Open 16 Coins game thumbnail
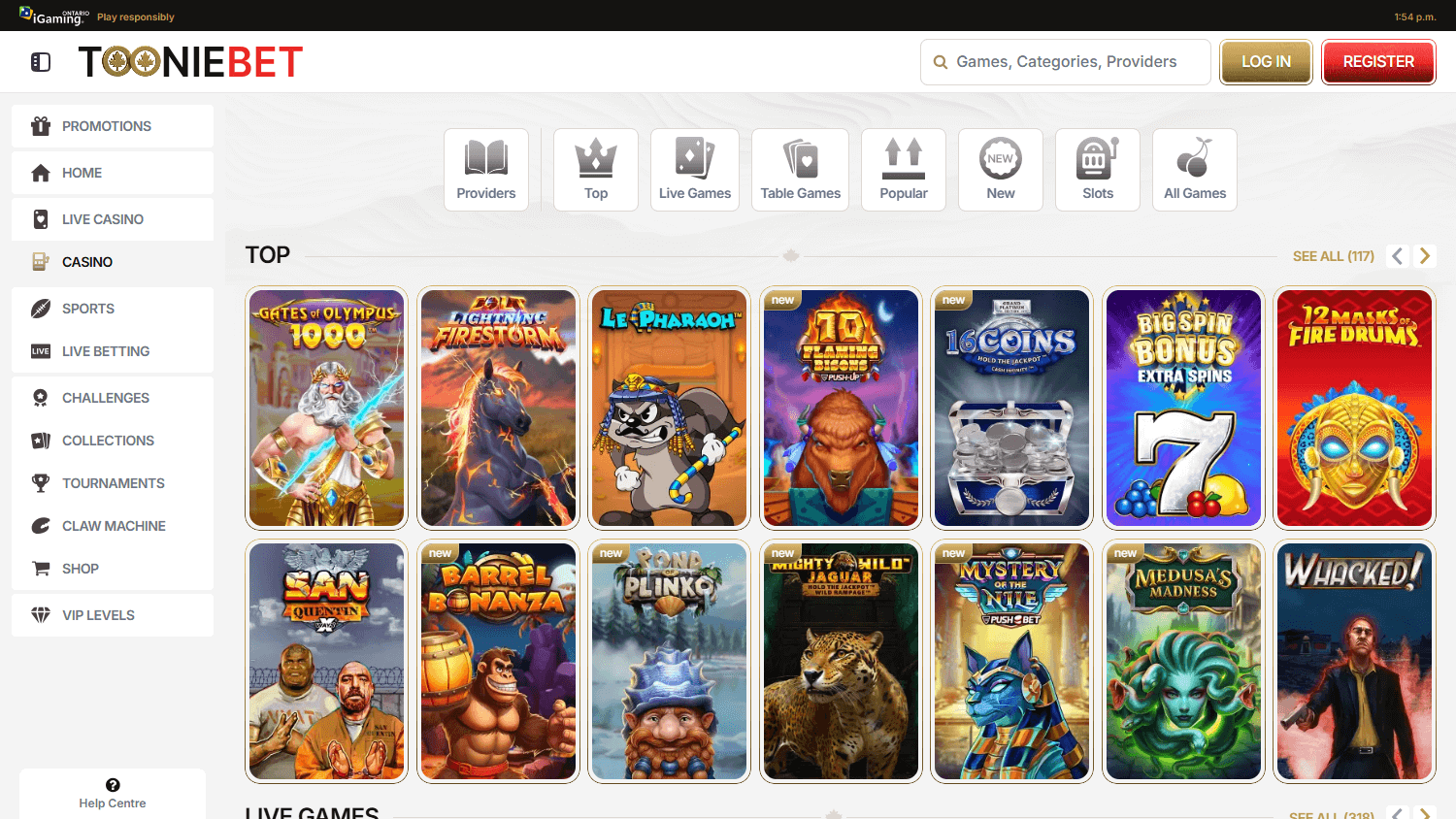This screenshot has height=819, width=1456. (1012, 408)
